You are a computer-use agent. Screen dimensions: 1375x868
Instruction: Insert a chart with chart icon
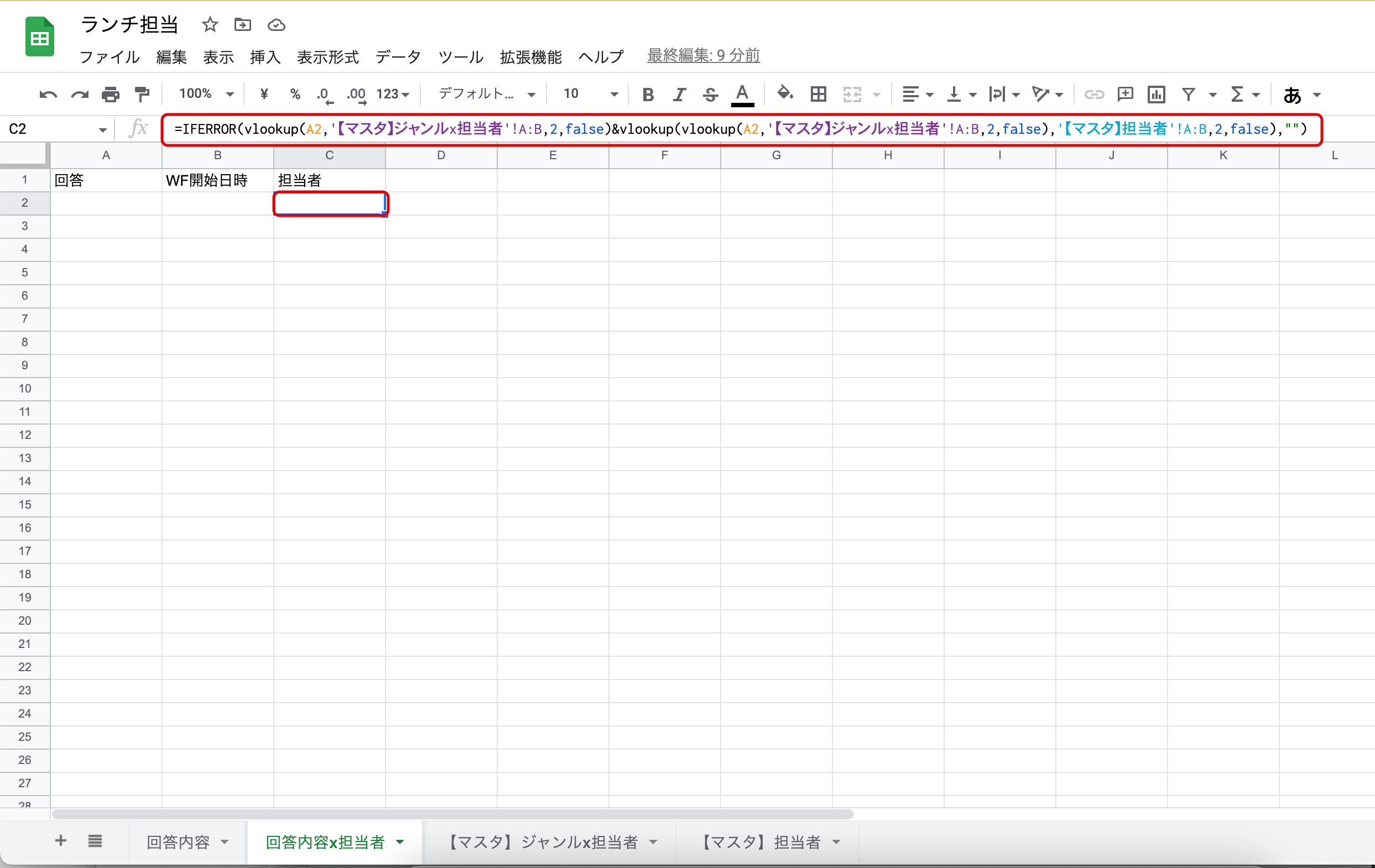click(1157, 94)
